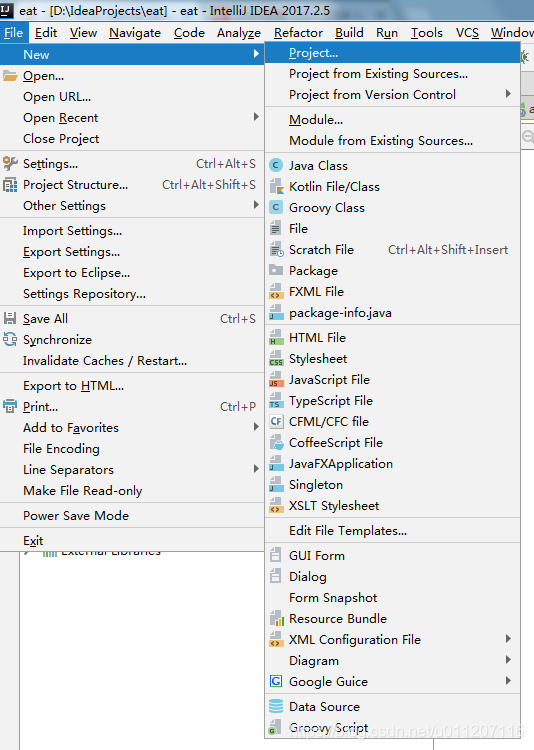Click Close Project
The width and height of the screenshot is (534, 750).
click(132, 139)
